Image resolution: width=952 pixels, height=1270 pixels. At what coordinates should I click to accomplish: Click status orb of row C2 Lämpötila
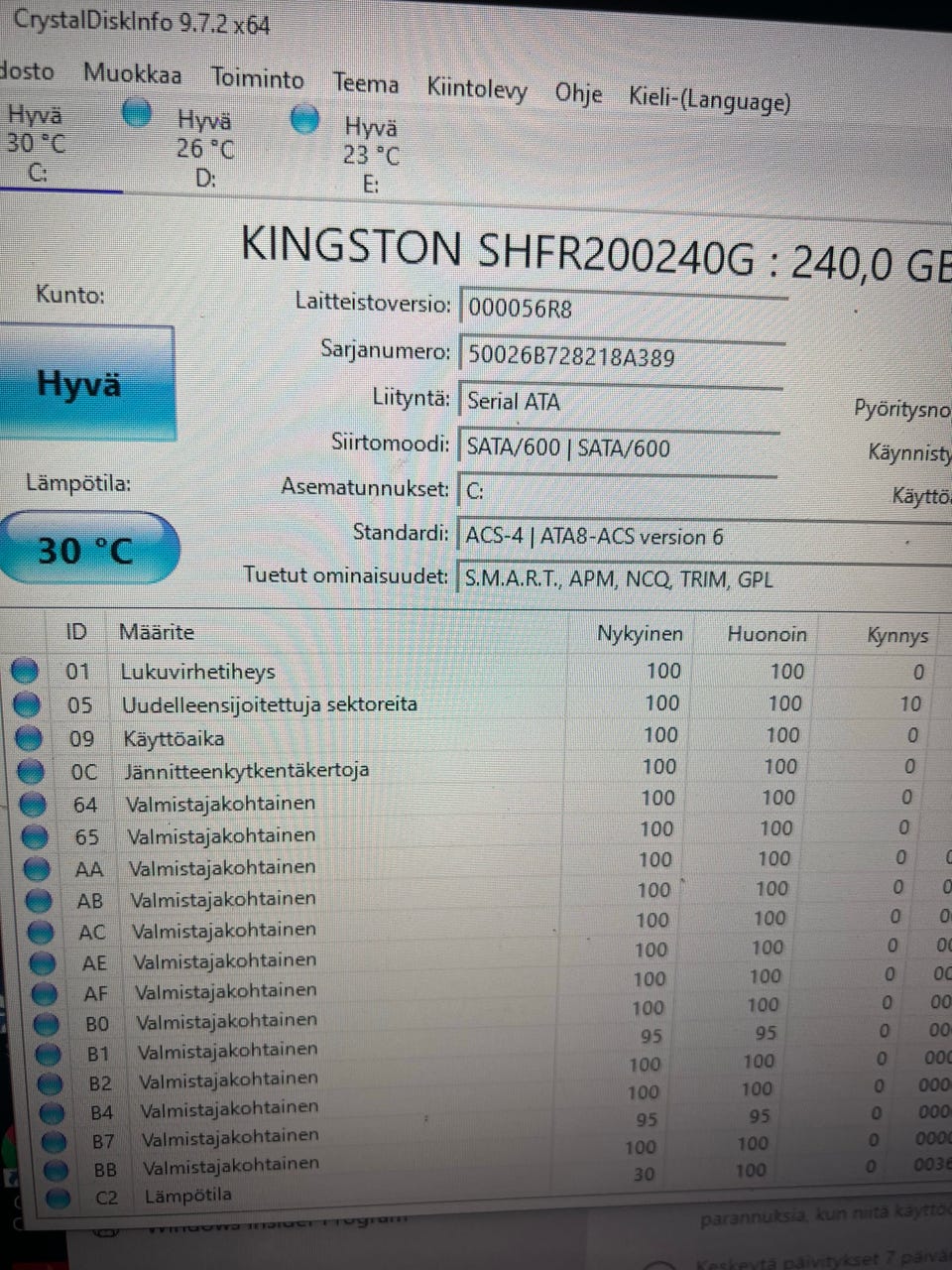tap(59, 1198)
